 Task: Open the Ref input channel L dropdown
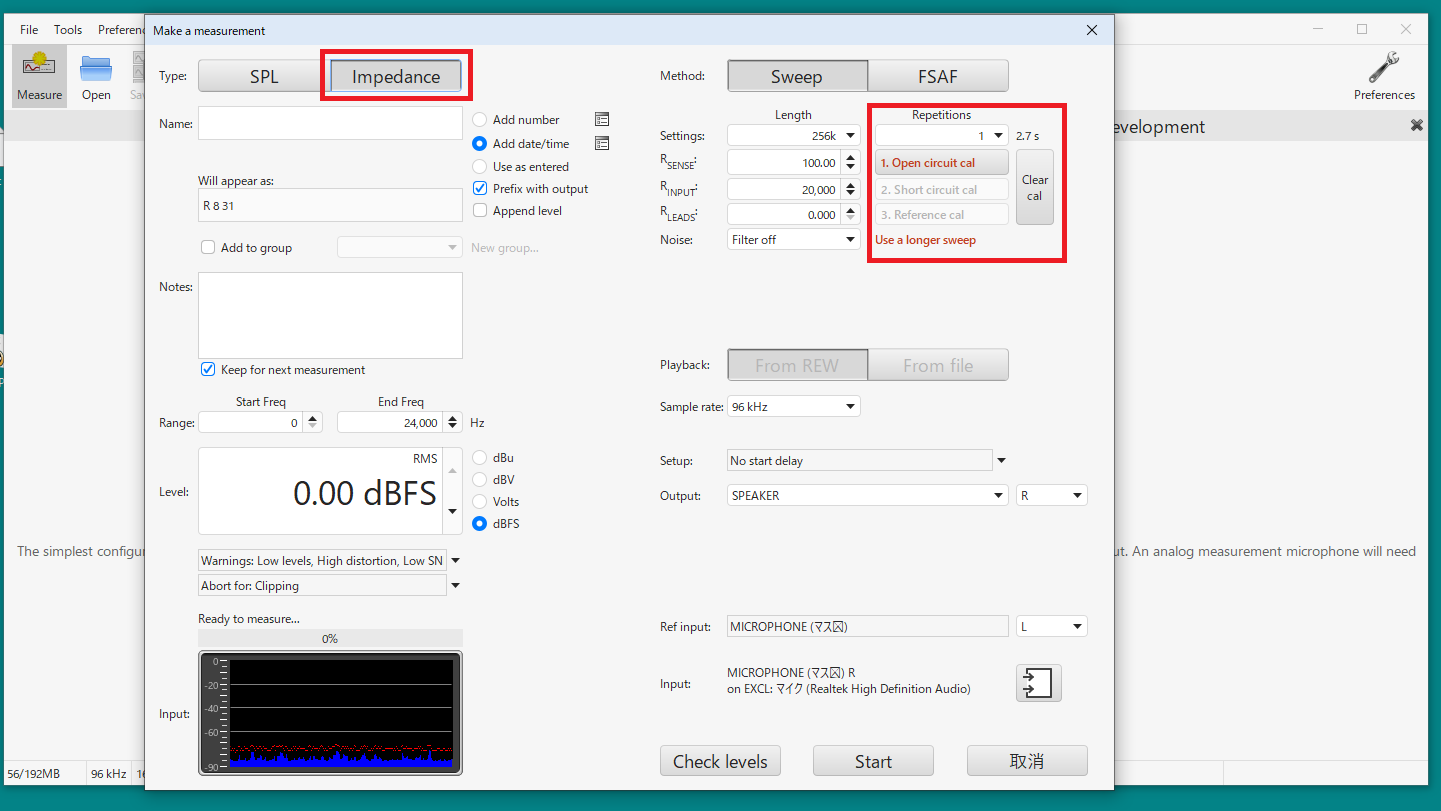tap(1051, 626)
